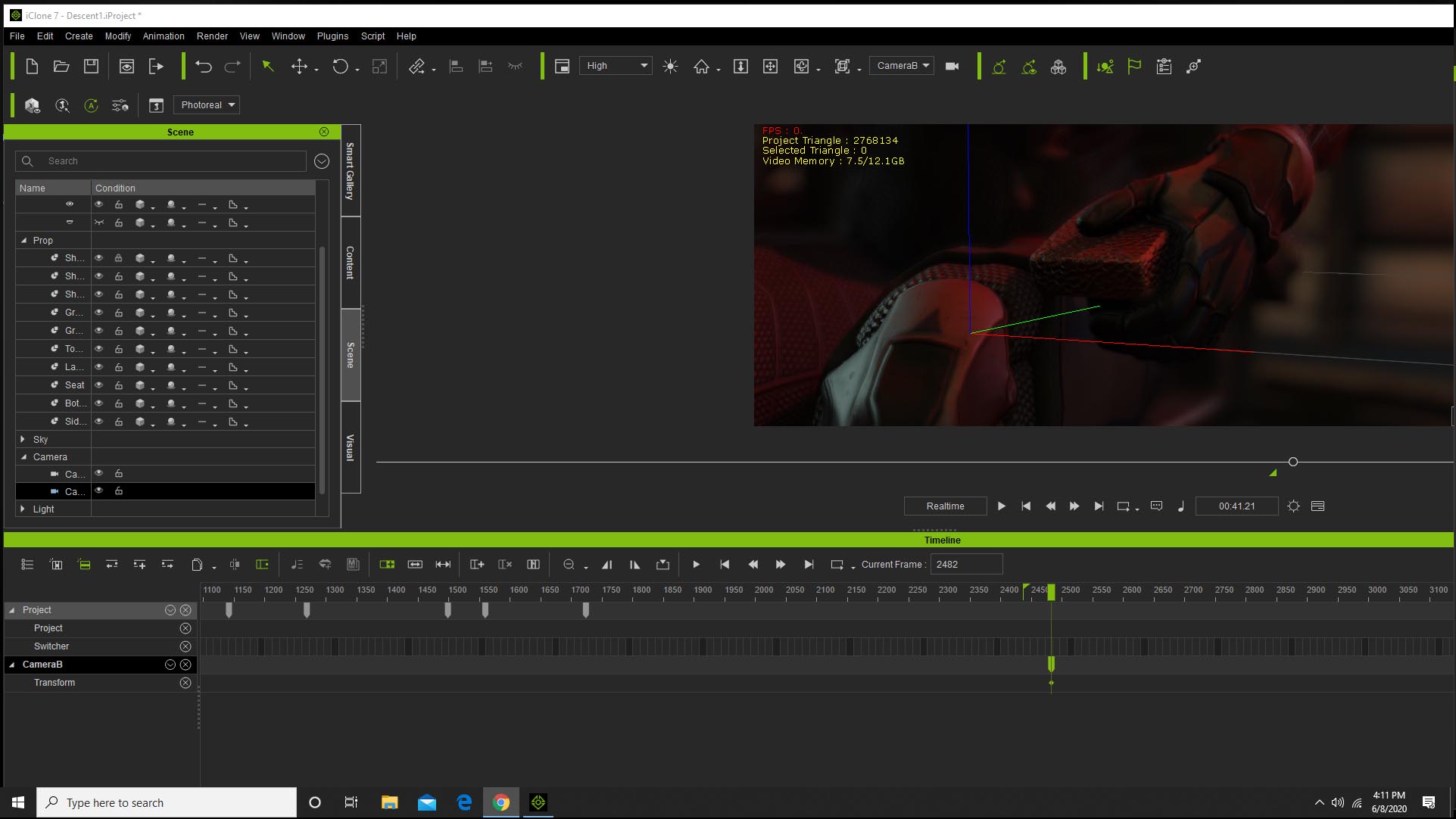Open the Animation menu
This screenshot has height=819, width=1456.
point(164,36)
